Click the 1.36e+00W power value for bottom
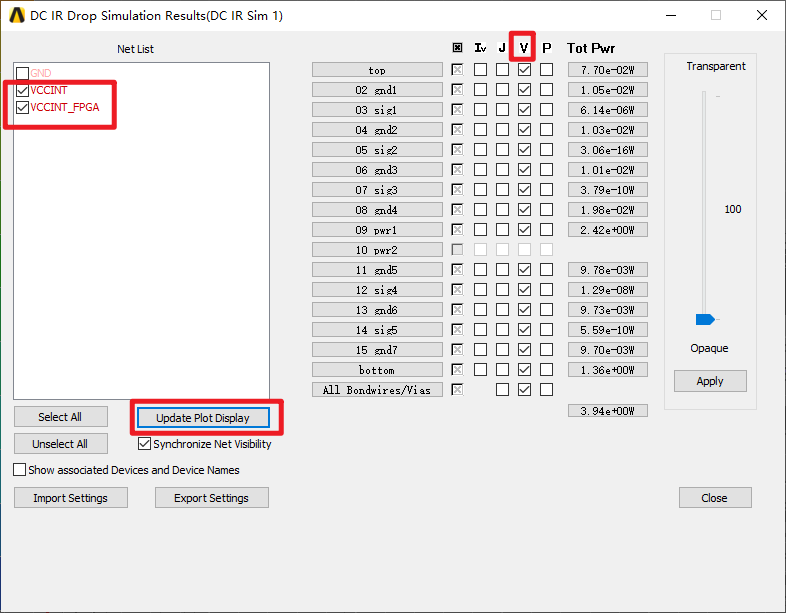Image resolution: width=786 pixels, height=613 pixels. tap(608, 370)
